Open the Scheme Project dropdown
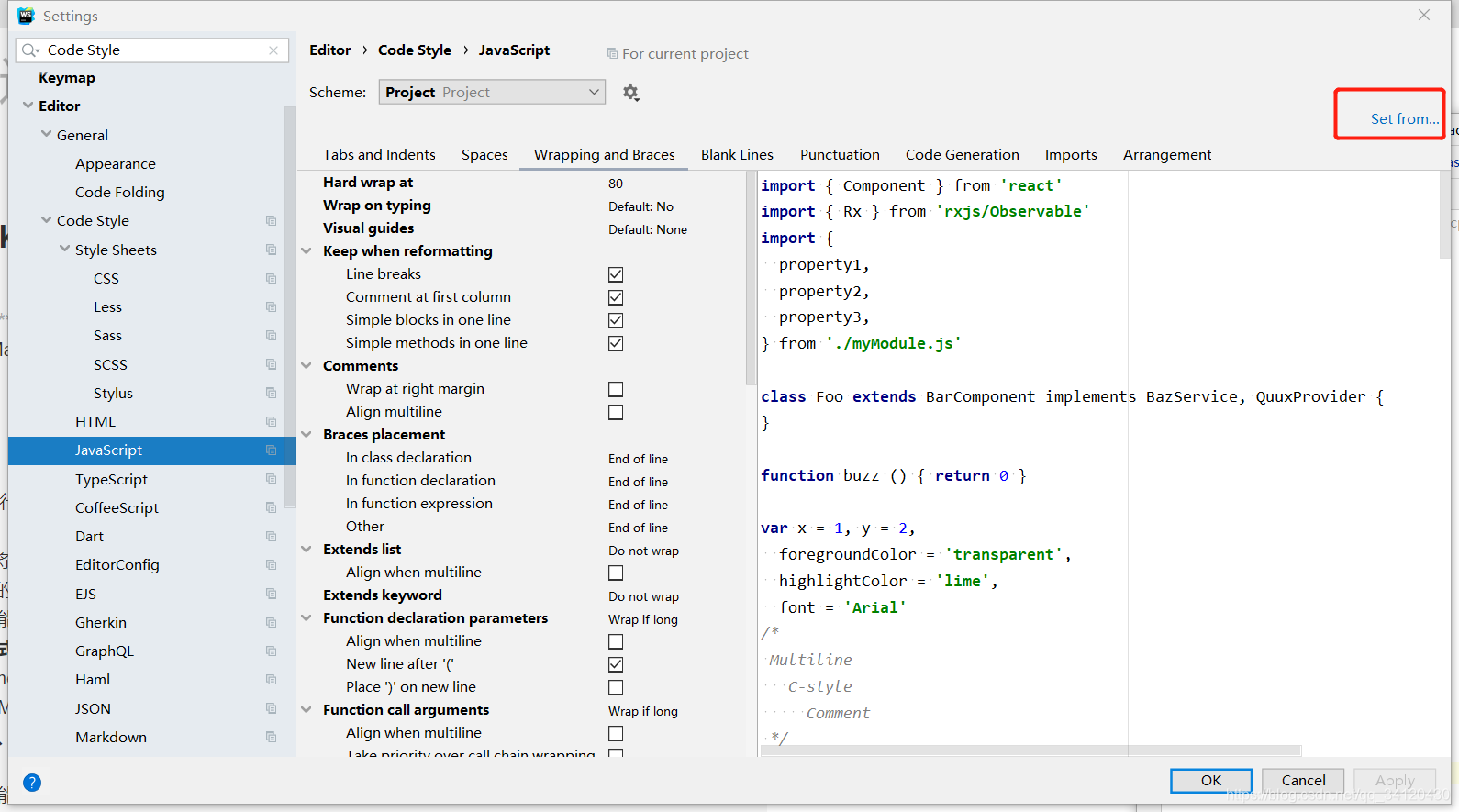 click(492, 92)
